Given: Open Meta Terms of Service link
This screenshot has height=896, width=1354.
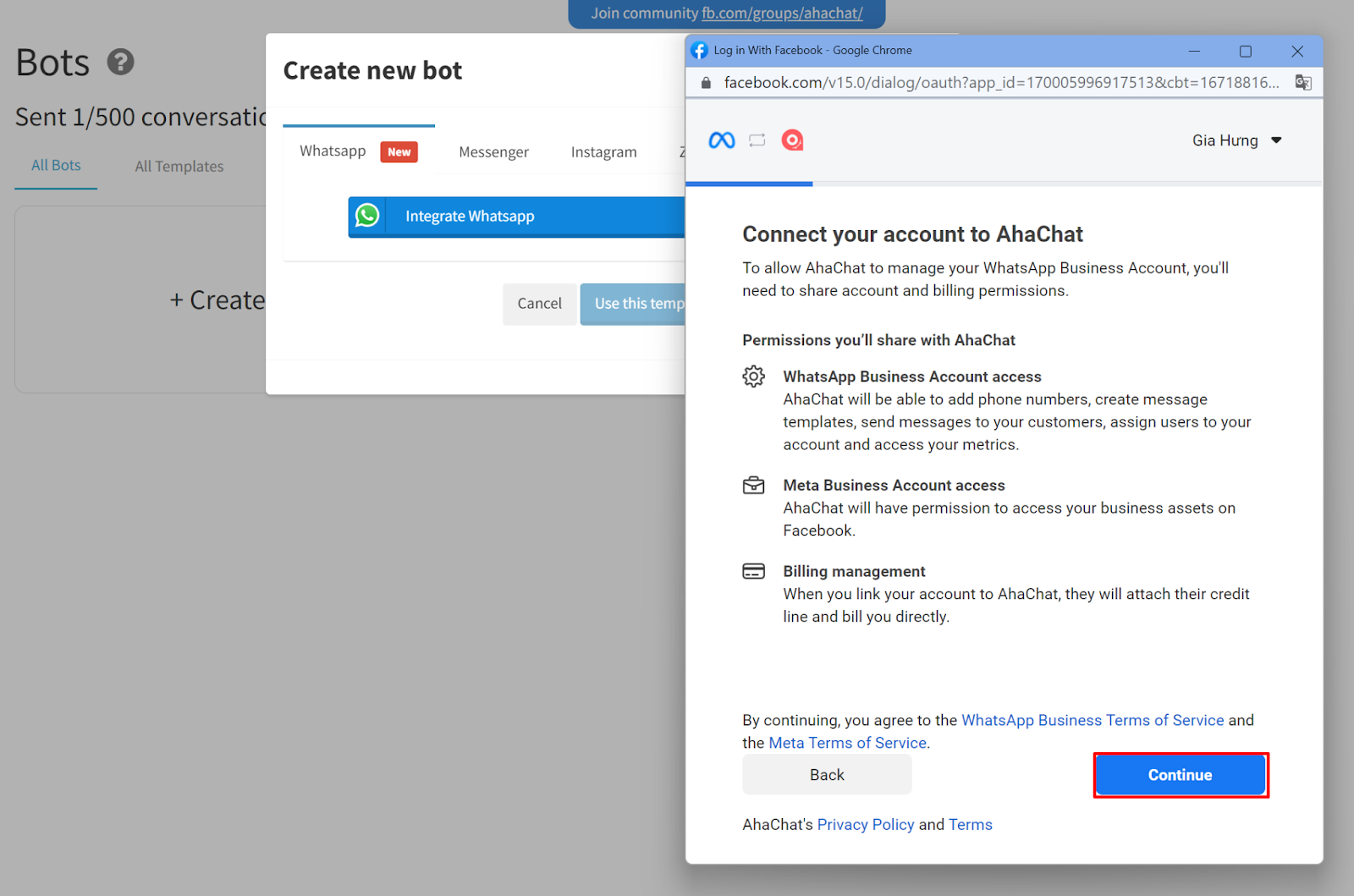Looking at the screenshot, I should 847,743.
